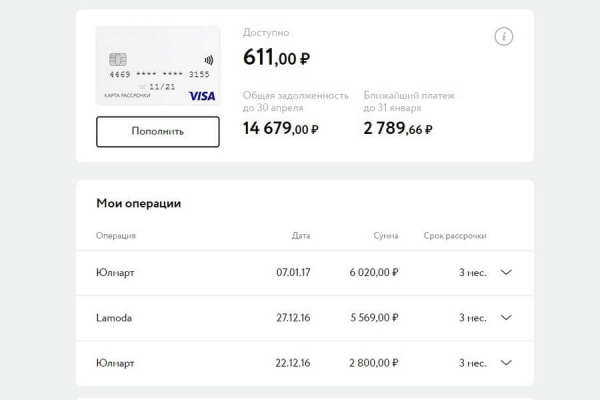This screenshot has width=600, height=400.
Task: Click the card expiry date 11/21
Action: [162, 87]
